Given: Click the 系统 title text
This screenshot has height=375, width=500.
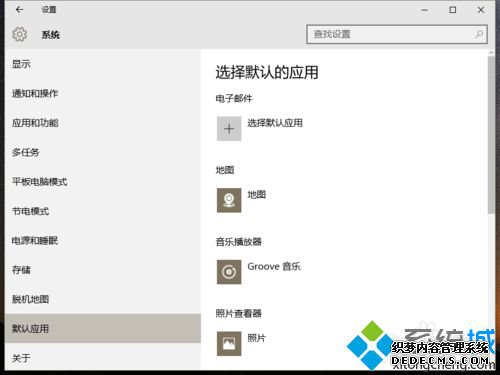Looking at the screenshot, I should [x=51, y=35].
